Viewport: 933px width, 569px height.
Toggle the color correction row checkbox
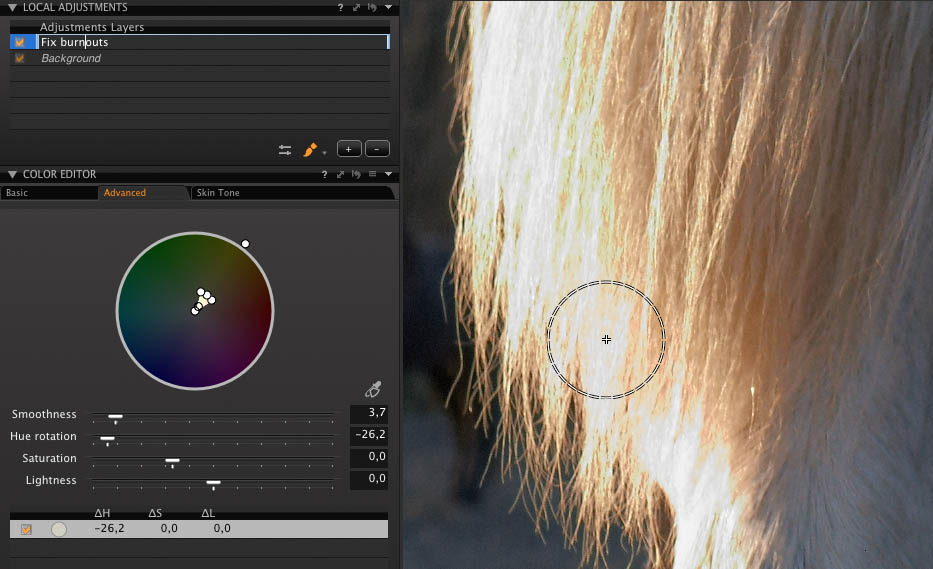pos(26,529)
